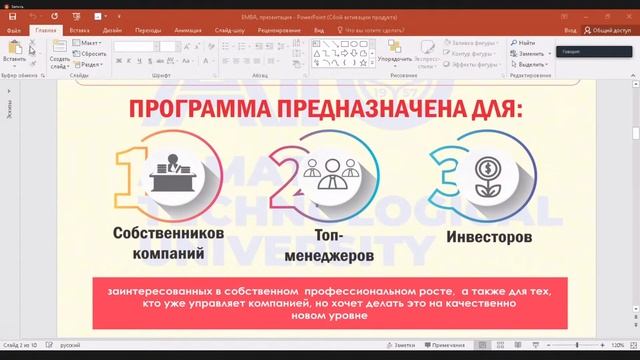The width and height of the screenshot is (640, 360).
Task: Pick the triangle shape in shapes gallery
Action: point(317,53)
